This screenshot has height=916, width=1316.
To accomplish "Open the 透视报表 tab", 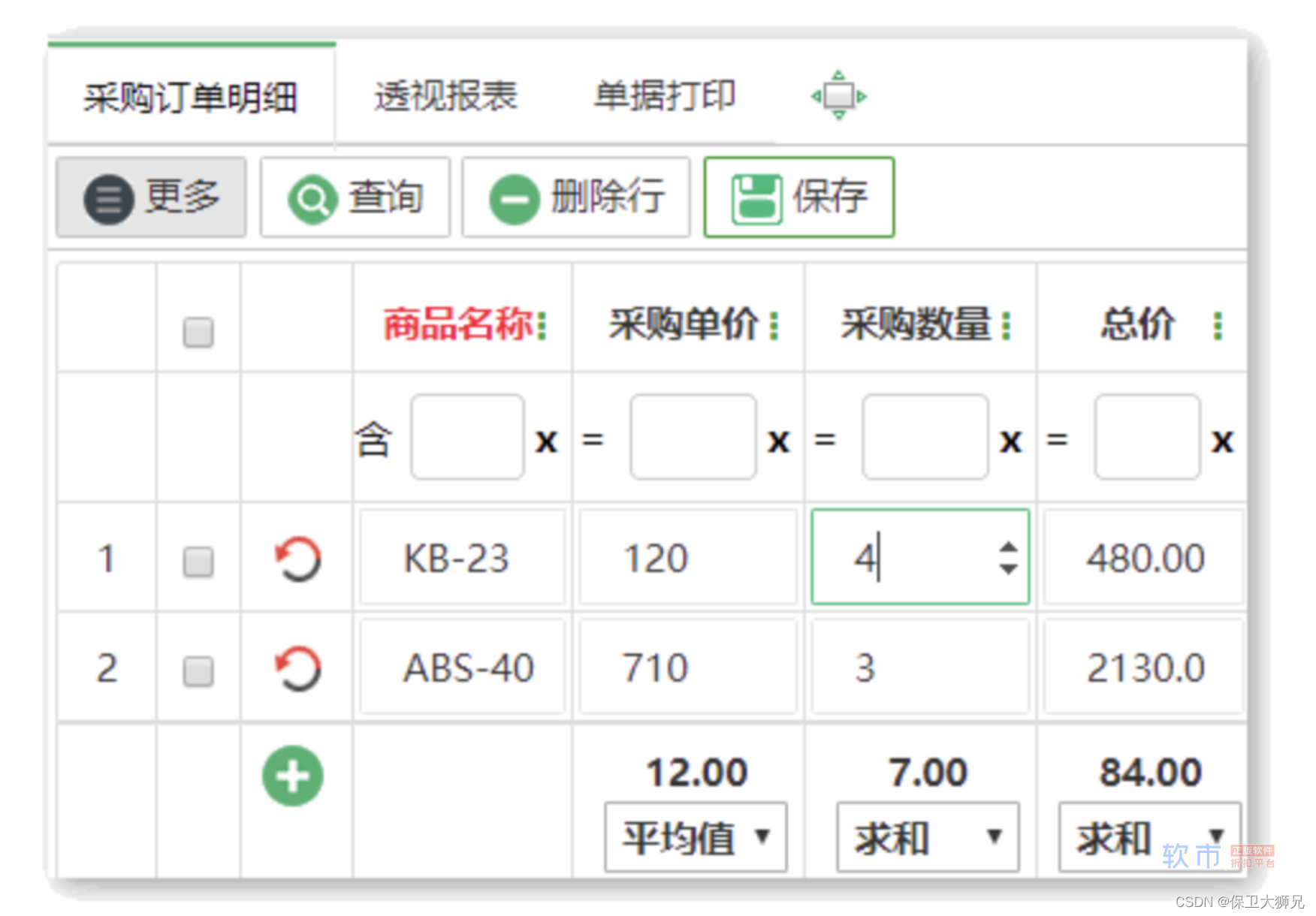I will coord(446,96).
